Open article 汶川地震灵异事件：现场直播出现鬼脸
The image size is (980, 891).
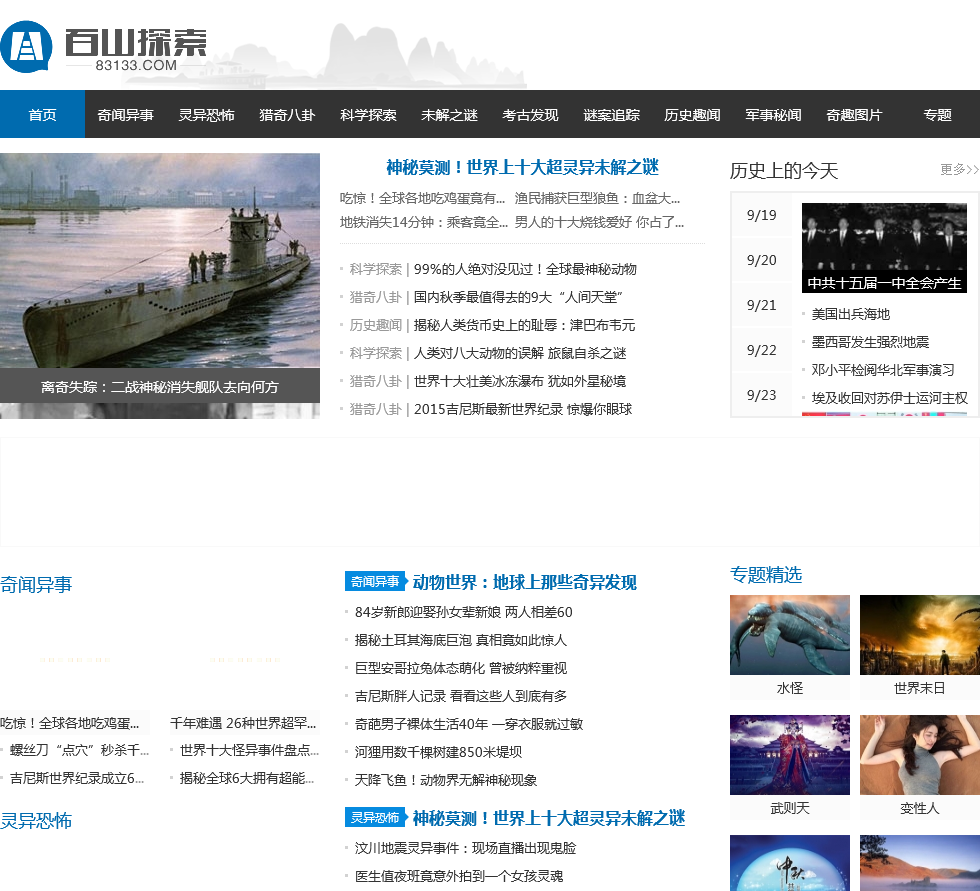coord(466,849)
